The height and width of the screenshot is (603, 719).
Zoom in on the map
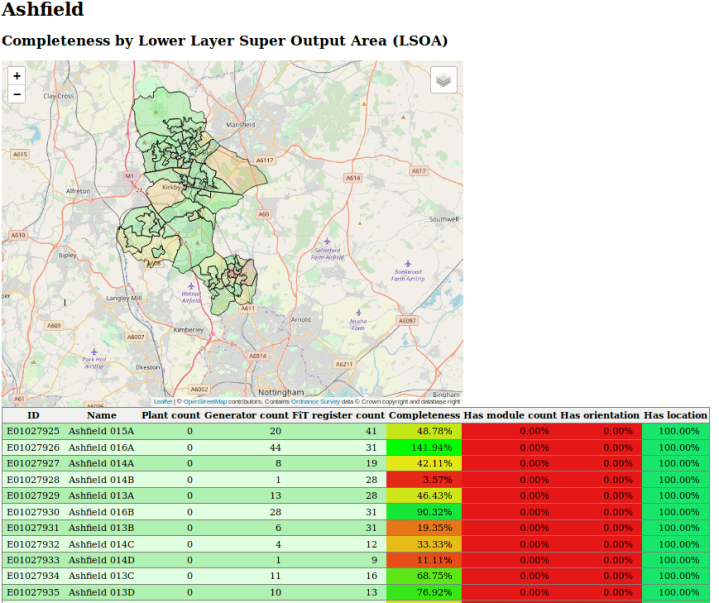[x=17, y=76]
